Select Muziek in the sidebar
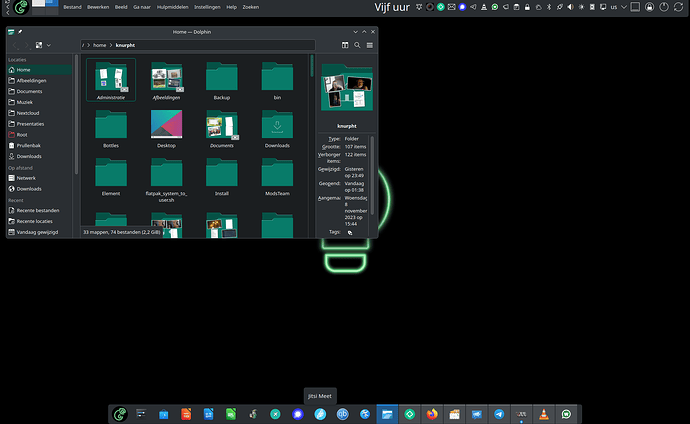Screen dimensions: 690x424 [x=39, y=102]
